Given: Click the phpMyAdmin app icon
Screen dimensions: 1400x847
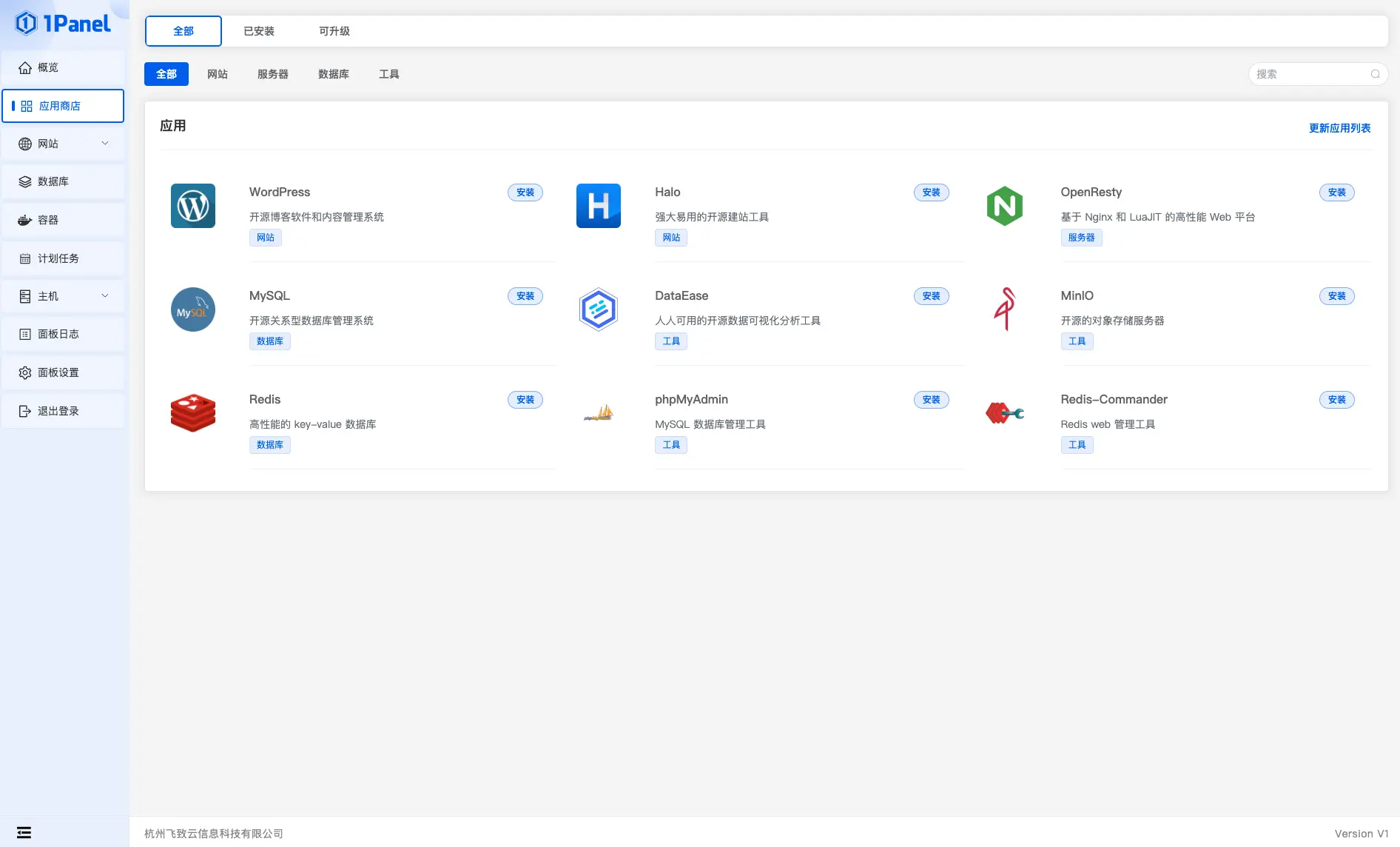Looking at the screenshot, I should tap(599, 413).
